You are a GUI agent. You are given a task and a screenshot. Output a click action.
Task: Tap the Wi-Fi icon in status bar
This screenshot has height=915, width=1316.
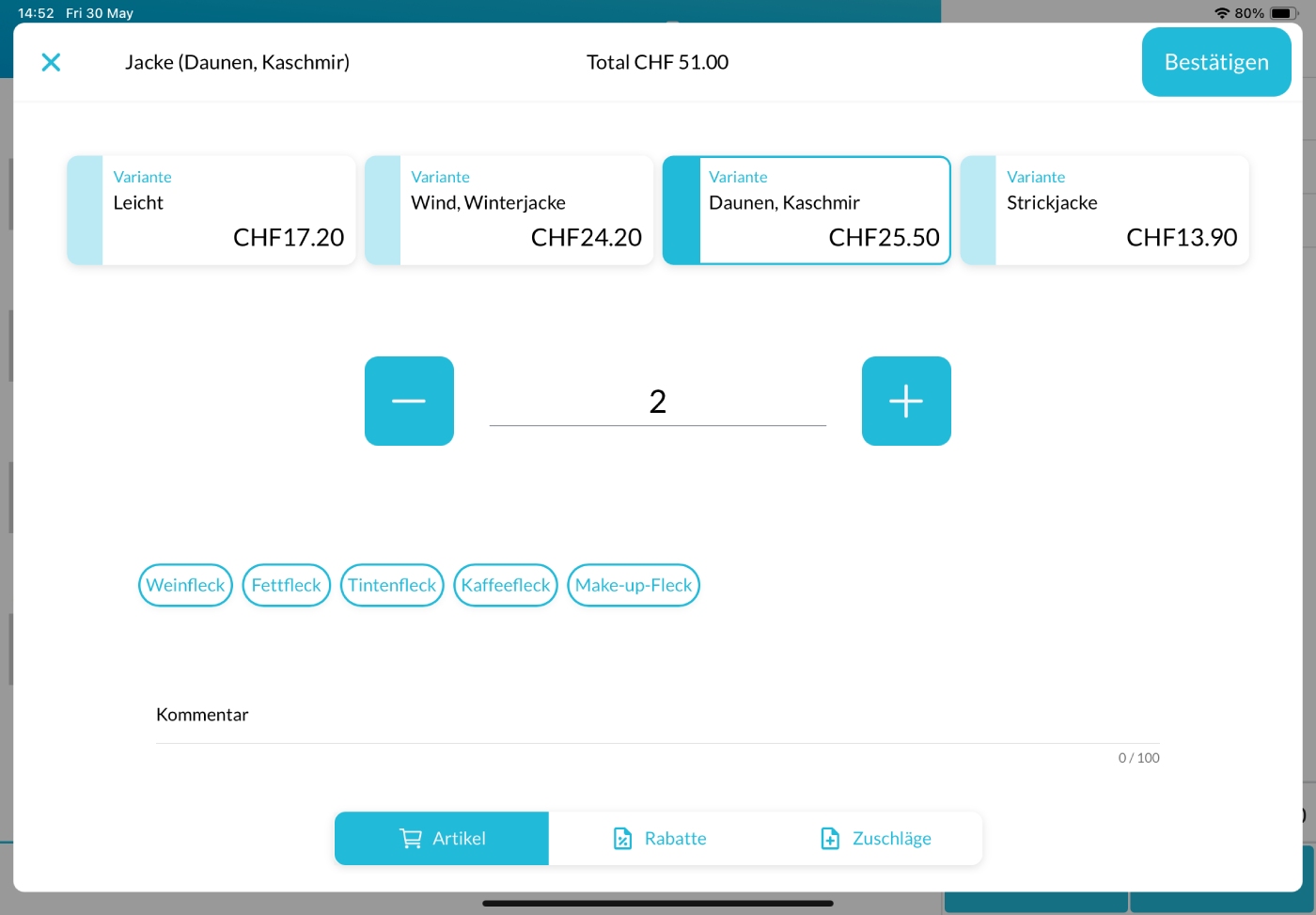tap(1222, 13)
